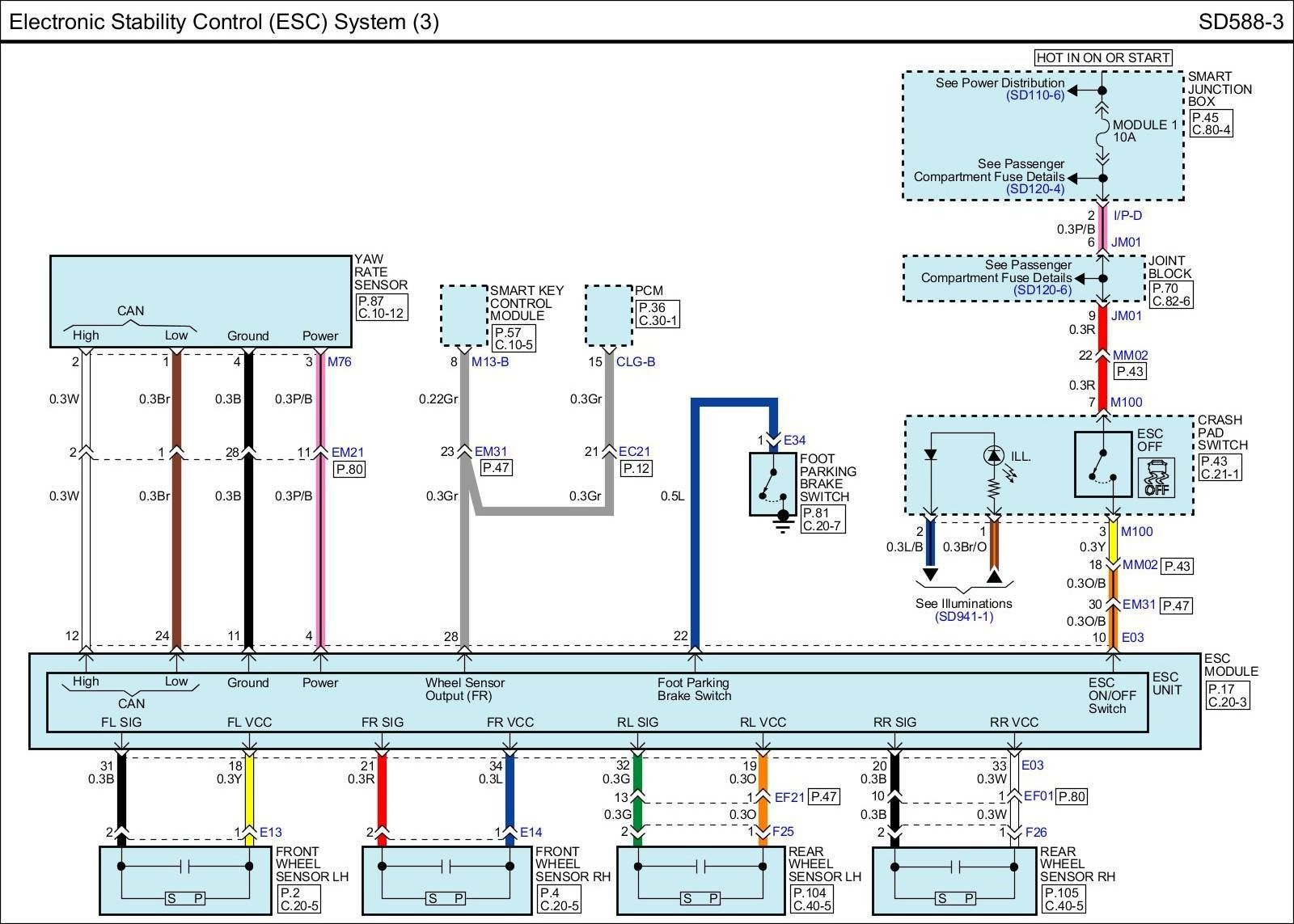Click the foot parking brake switch symbol
This screenshot has width=1294, height=924.
pyautogui.click(x=773, y=483)
